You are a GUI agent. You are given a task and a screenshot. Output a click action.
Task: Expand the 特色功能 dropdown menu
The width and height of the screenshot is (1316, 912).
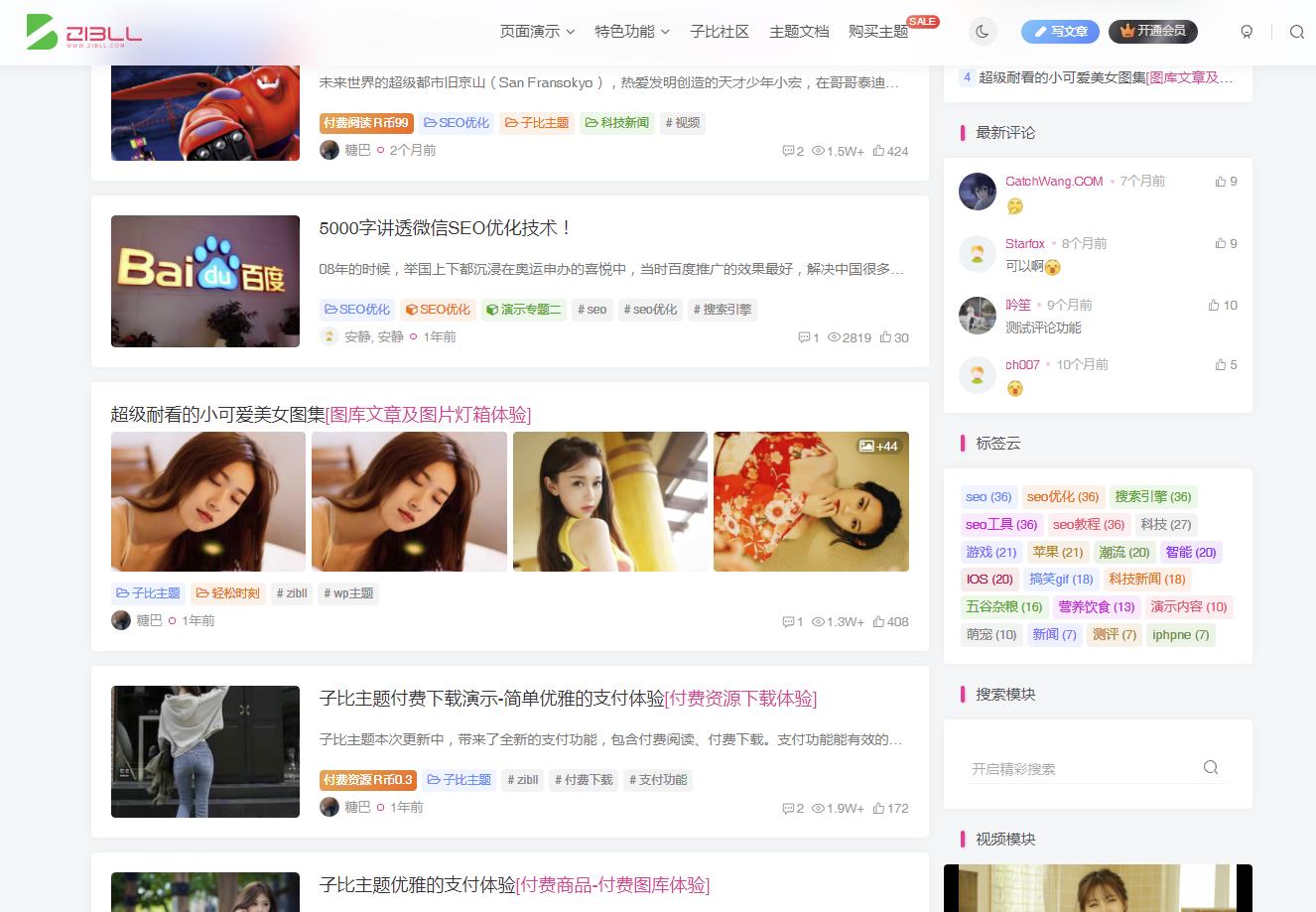tap(632, 32)
